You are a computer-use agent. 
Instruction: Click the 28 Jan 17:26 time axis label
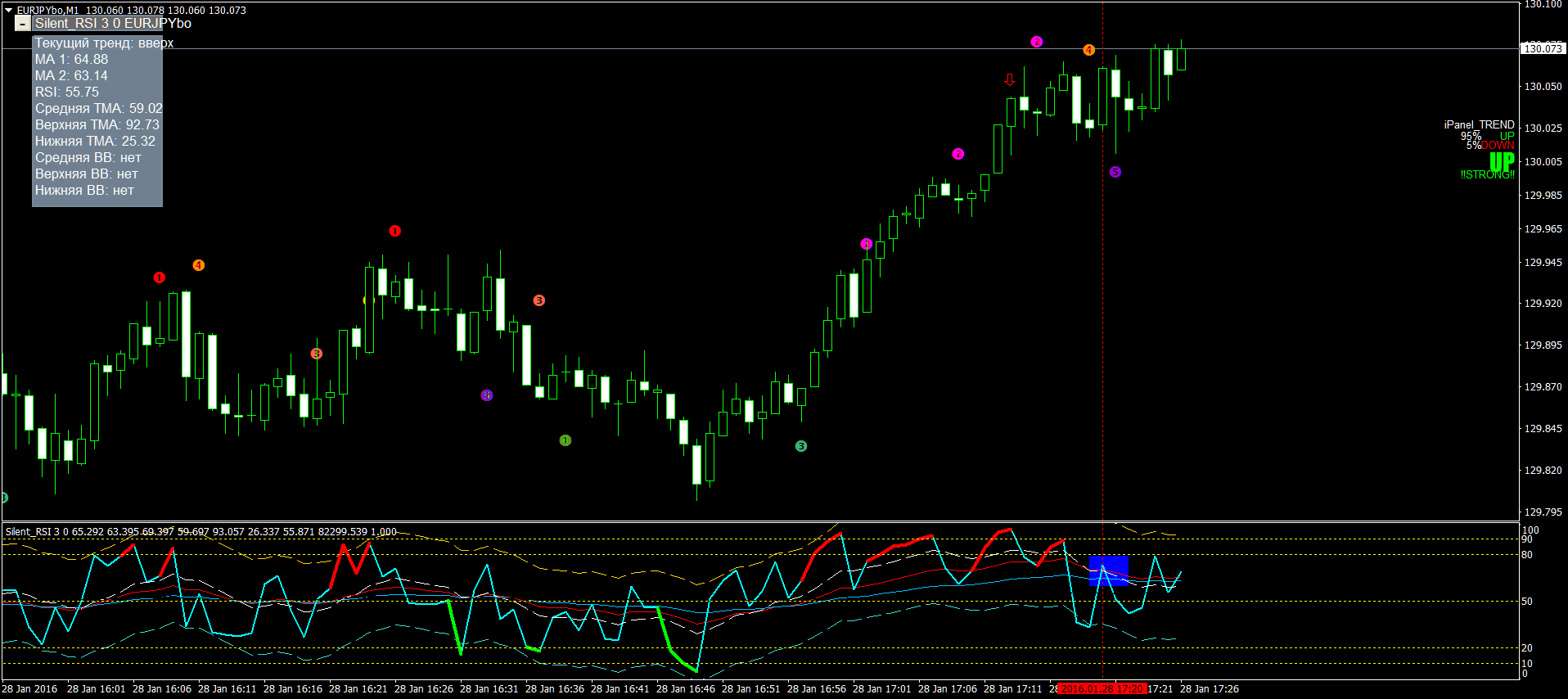coord(1210,689)
